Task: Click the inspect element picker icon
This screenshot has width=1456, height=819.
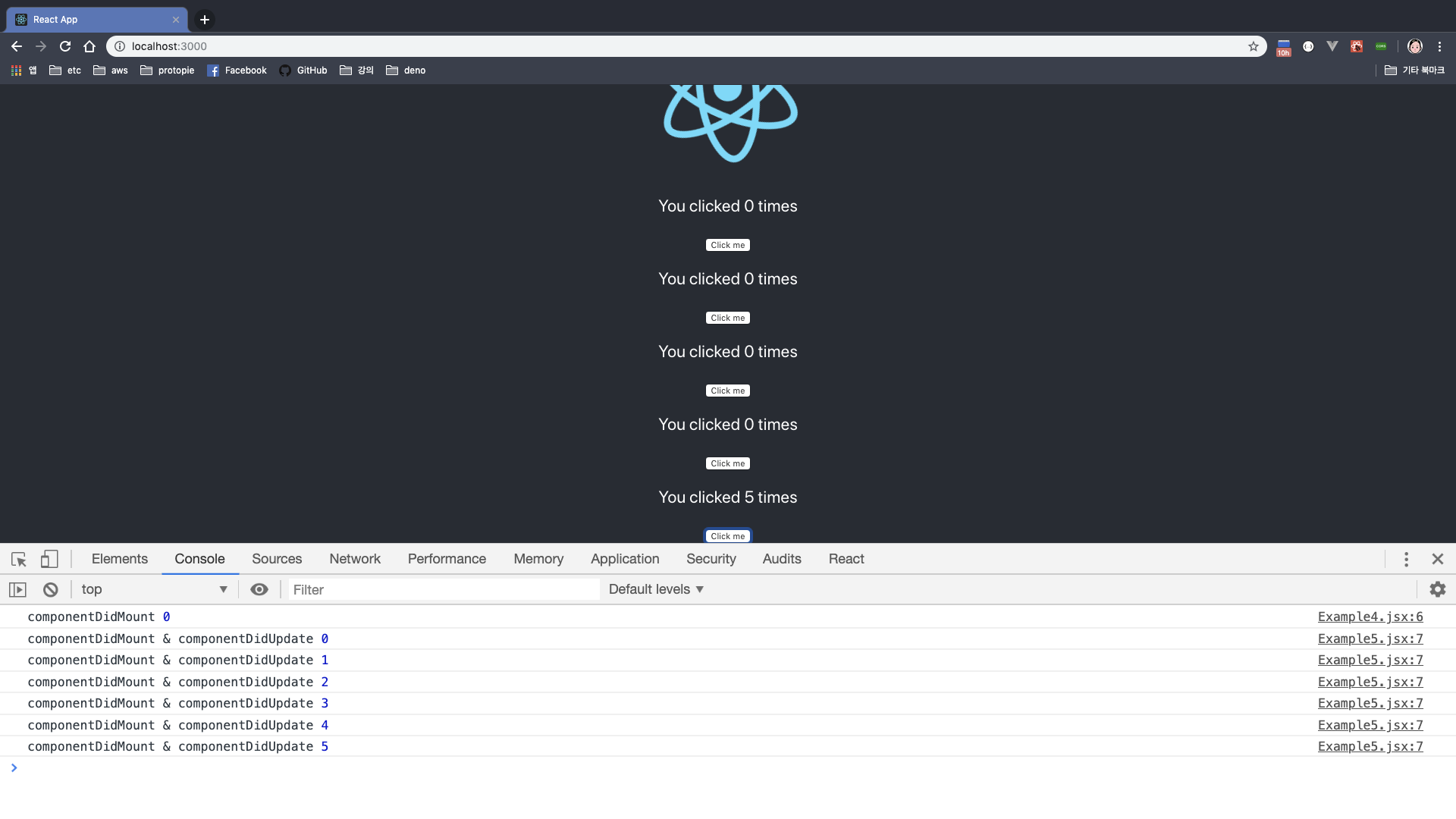Action: [x=19, y=560]
